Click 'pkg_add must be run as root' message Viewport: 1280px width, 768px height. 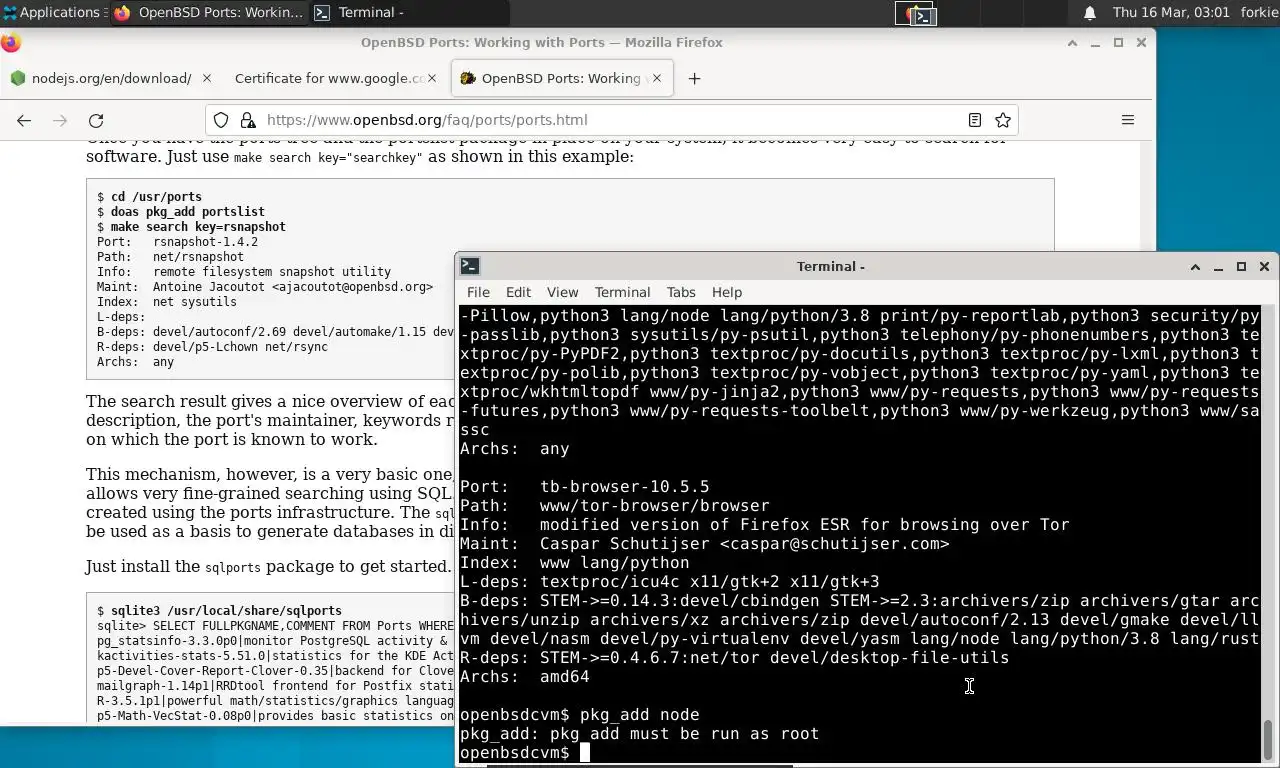click(639, 734)
